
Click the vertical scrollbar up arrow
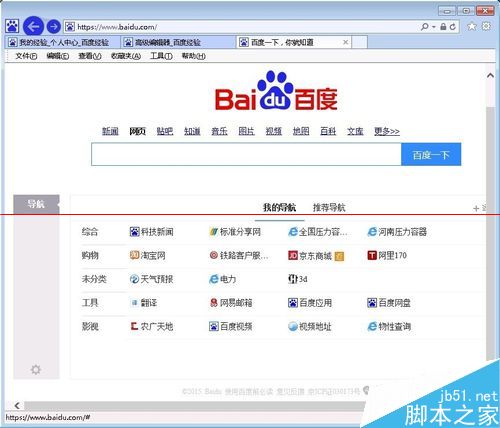(x=490, y=76)
